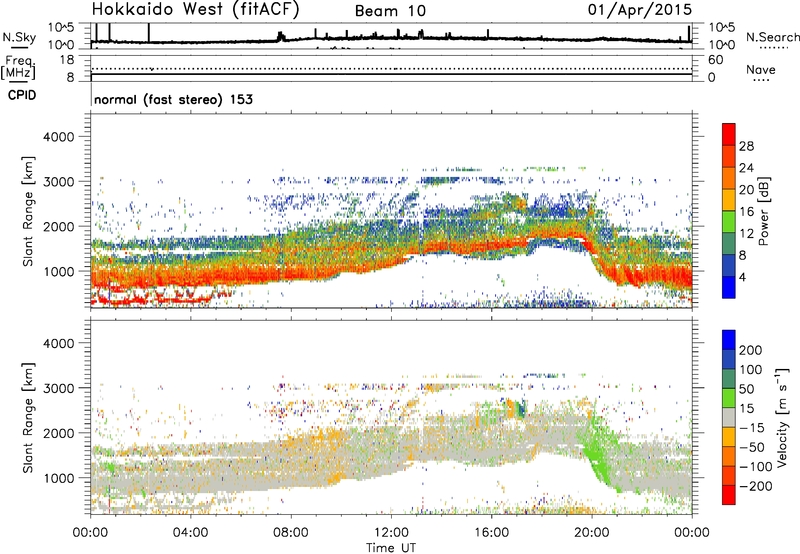The width and height of the screenshot is (800, 554).
Task: Click velocity colorbar tick '200'
Action: tap(751, 350)
